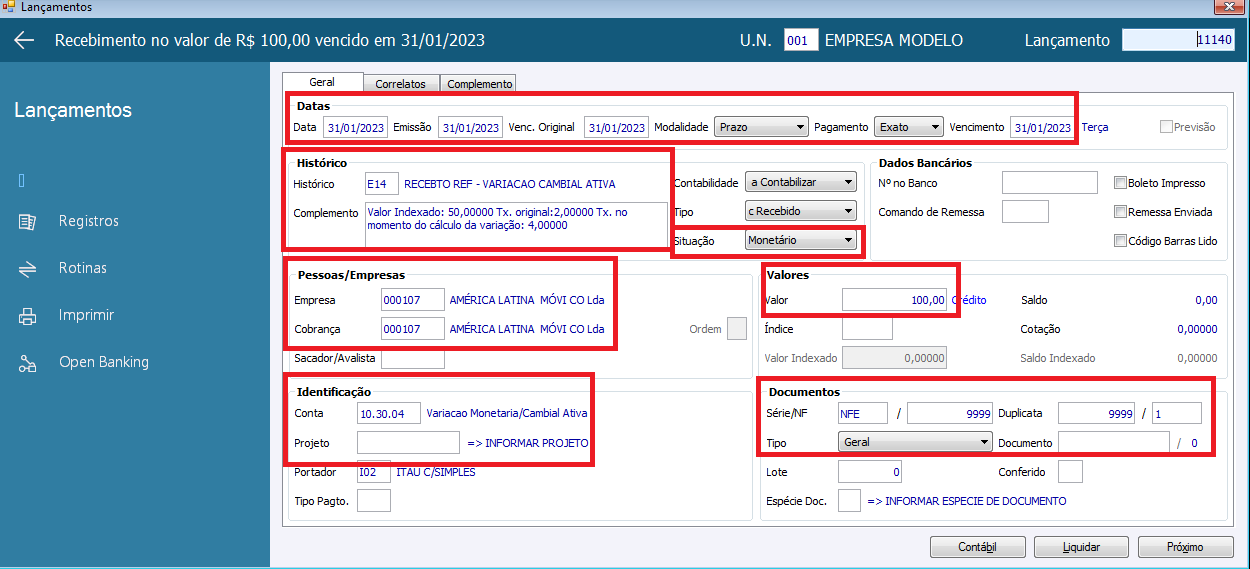The width and height of the screenshot is (1250, 569).
Task: Click the Empresa code field
Action: tap(413, 300)
